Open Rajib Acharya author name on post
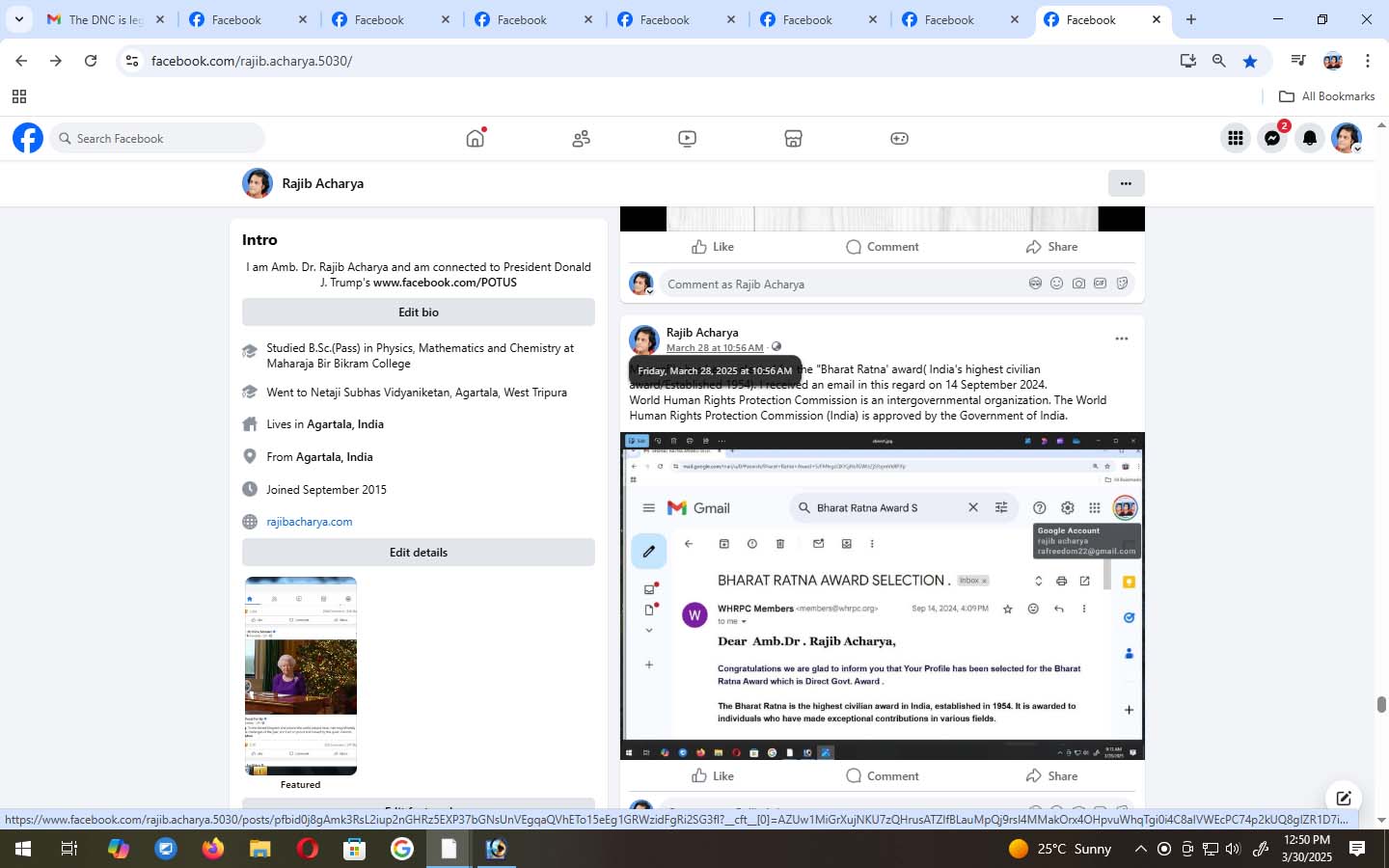 tap(702, 333)
